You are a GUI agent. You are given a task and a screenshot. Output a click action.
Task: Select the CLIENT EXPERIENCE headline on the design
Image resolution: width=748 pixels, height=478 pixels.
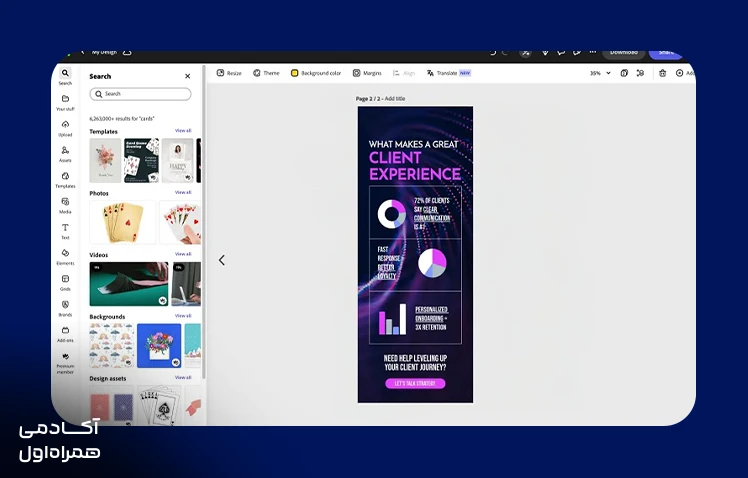click(415, 166)
